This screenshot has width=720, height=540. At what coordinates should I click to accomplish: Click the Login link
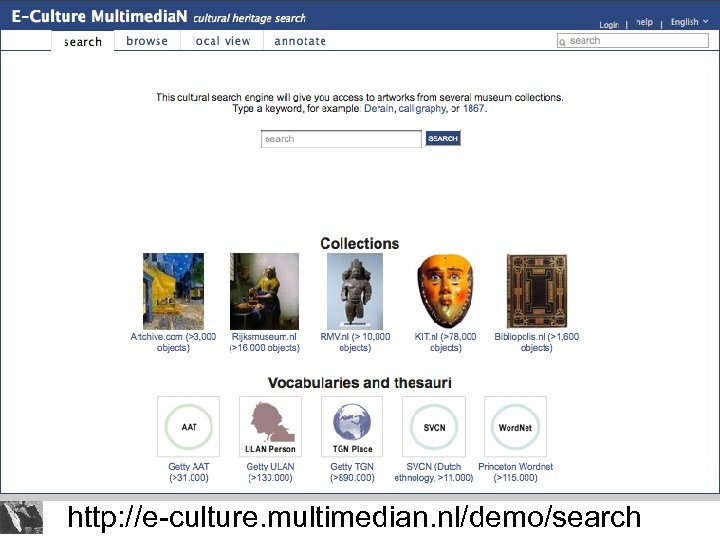pos(609,25)
